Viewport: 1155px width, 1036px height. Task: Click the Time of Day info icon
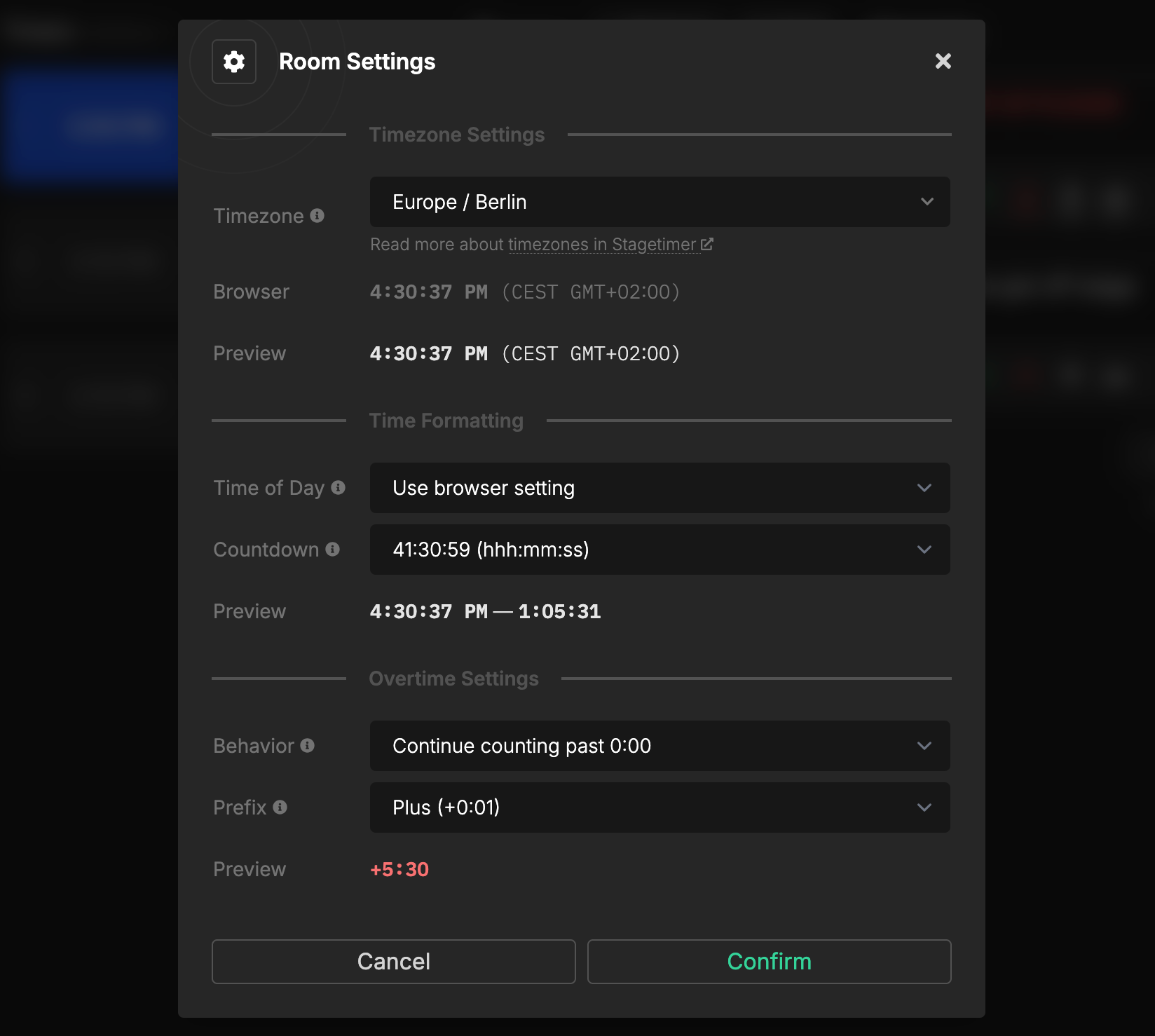click(x=339, y=487)
